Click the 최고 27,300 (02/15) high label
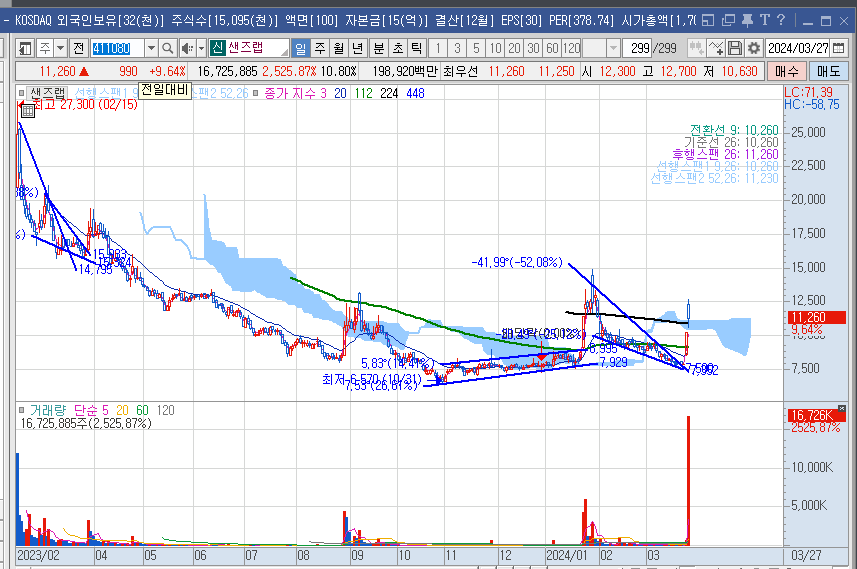Image resolution: width=857 pixels, height=569 pixels. tap(85, 105)
